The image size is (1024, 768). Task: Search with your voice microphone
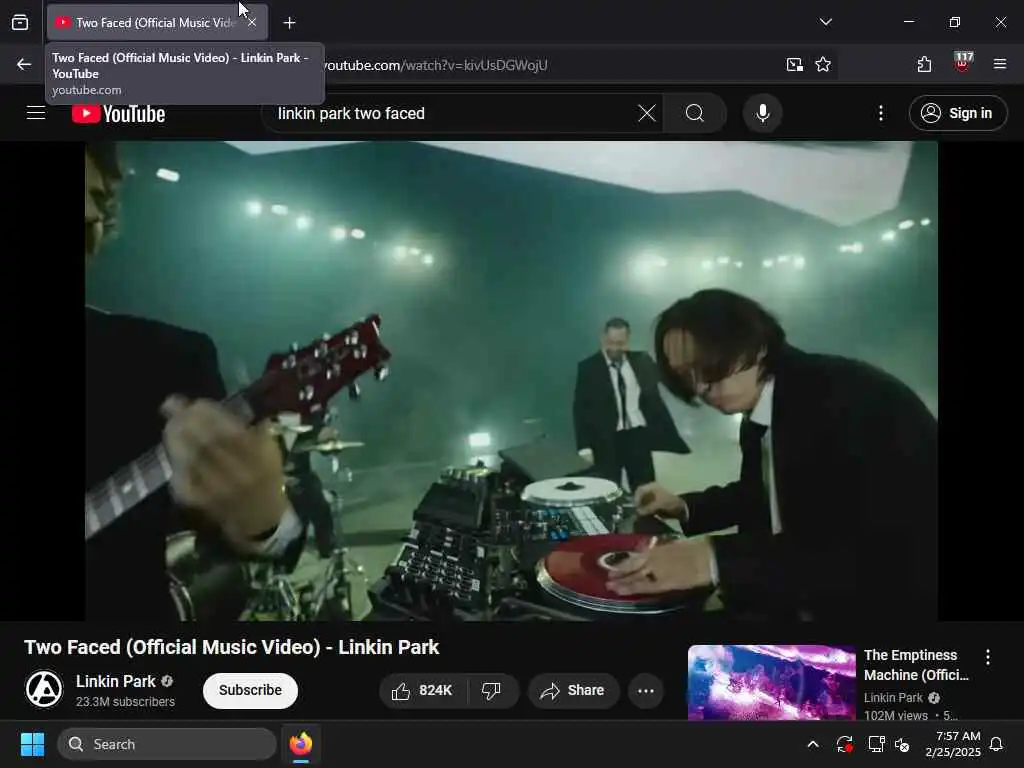pyautogui.click(x=762, y=113)
